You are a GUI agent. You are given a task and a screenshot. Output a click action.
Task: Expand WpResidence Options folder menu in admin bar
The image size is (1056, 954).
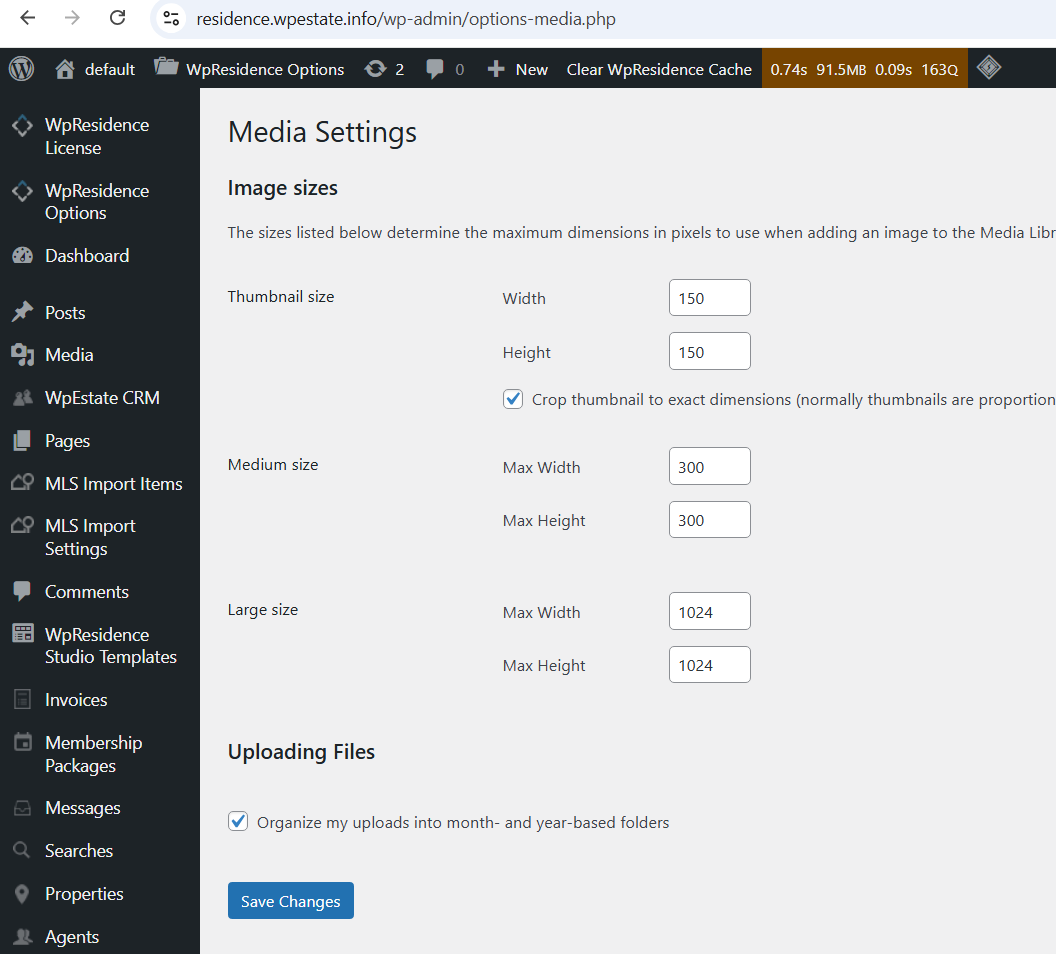tap(250, 69)
